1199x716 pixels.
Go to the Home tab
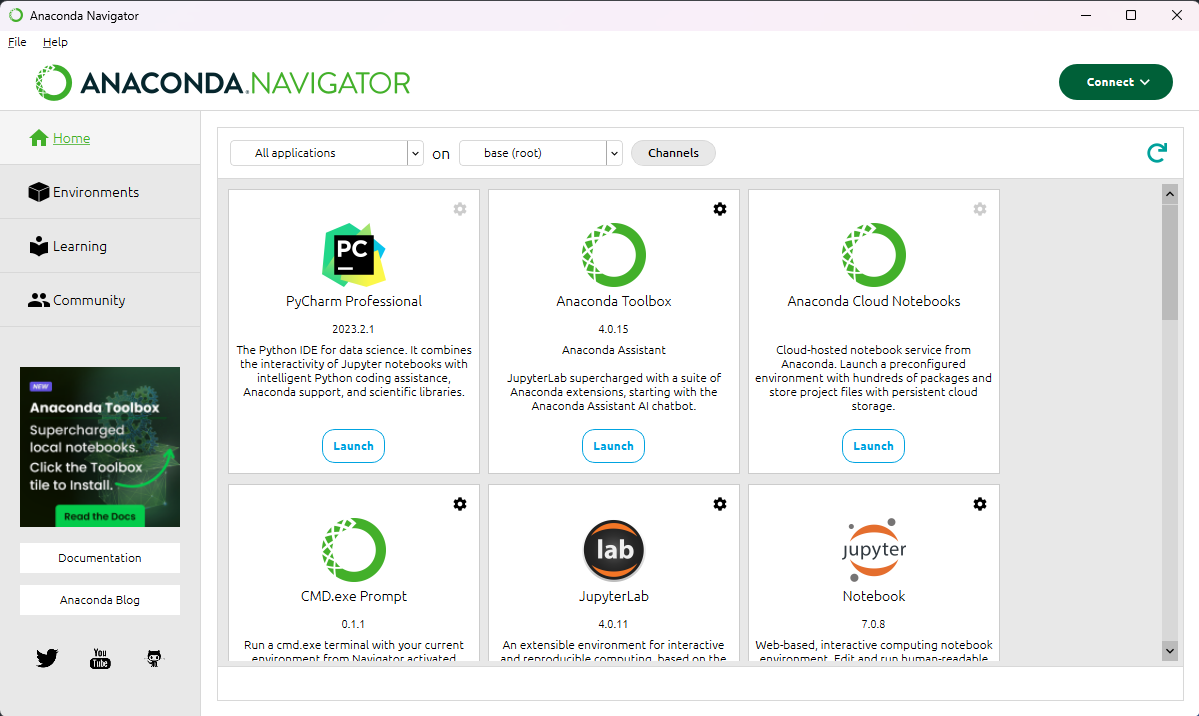tap(100, 138)
